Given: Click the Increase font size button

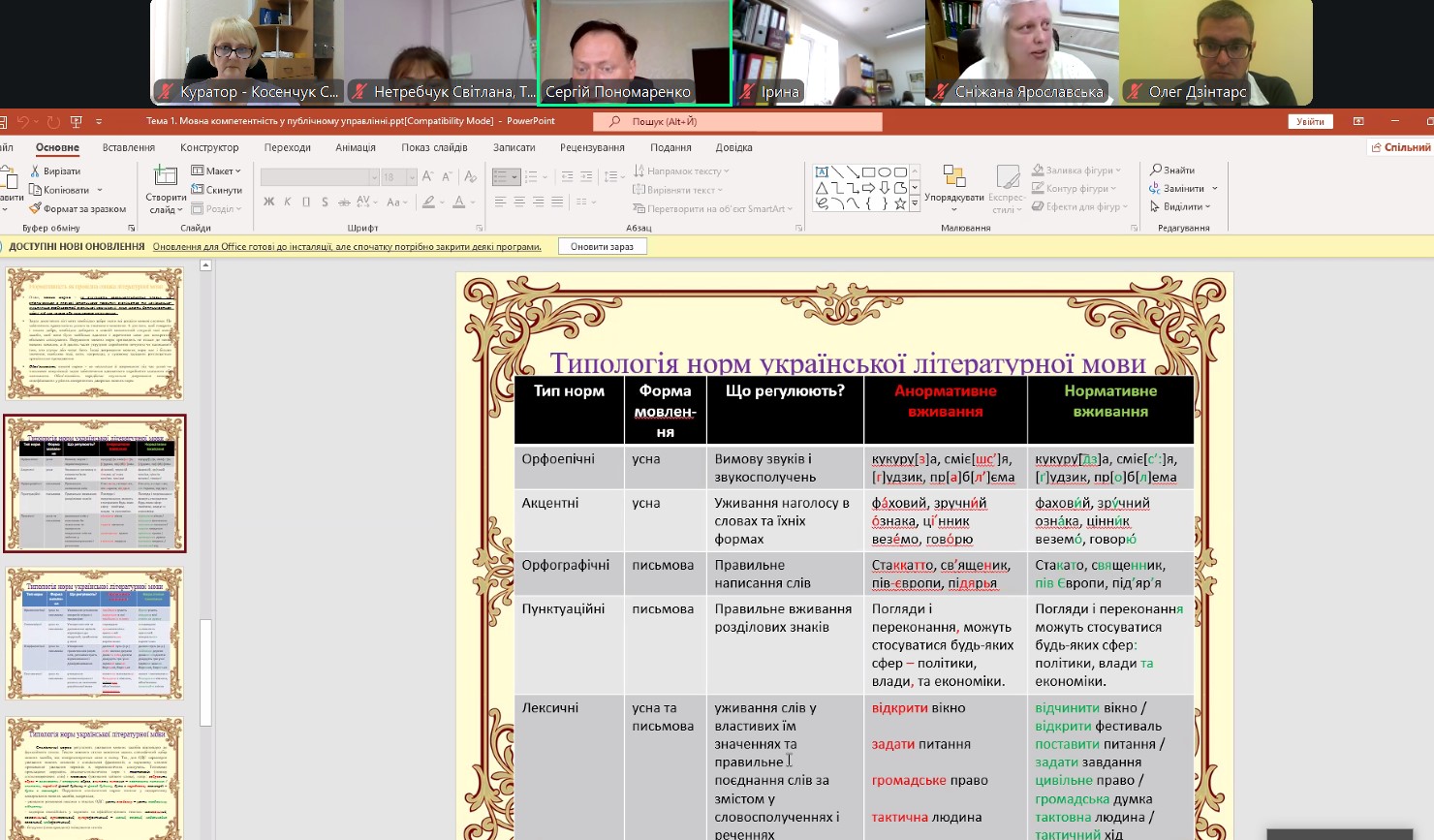Looking at the screenshot, I should click(x=427, y=176).
